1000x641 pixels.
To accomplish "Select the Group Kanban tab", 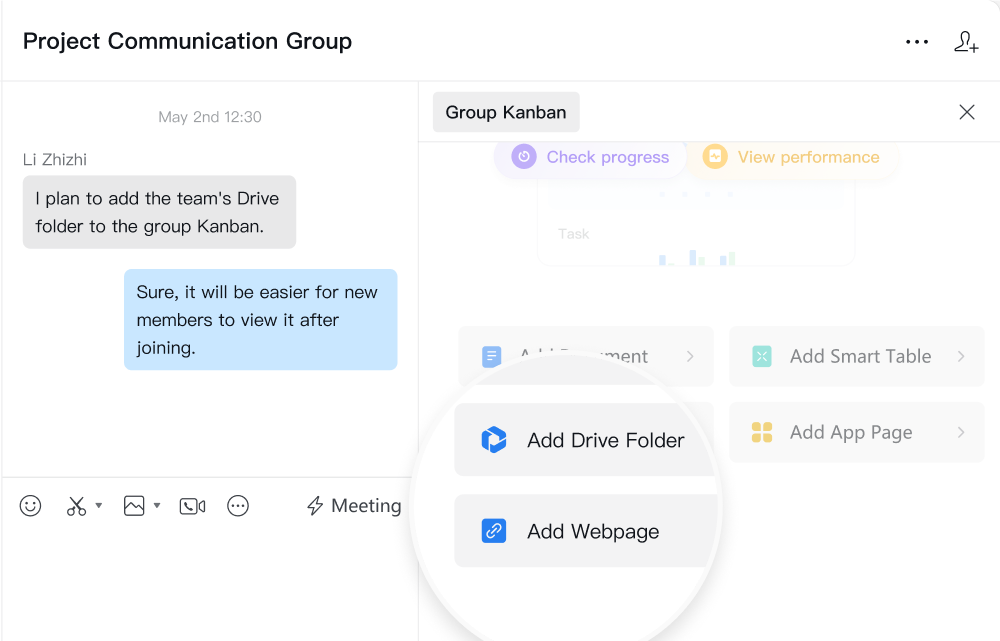I will (506, 112).
